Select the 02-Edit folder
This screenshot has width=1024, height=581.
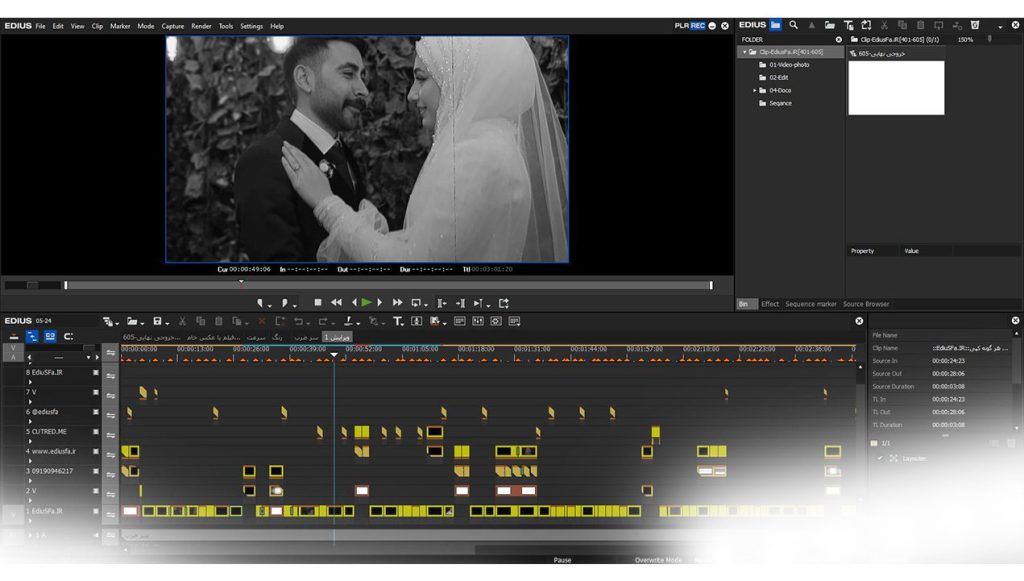(x=778, y=77)
